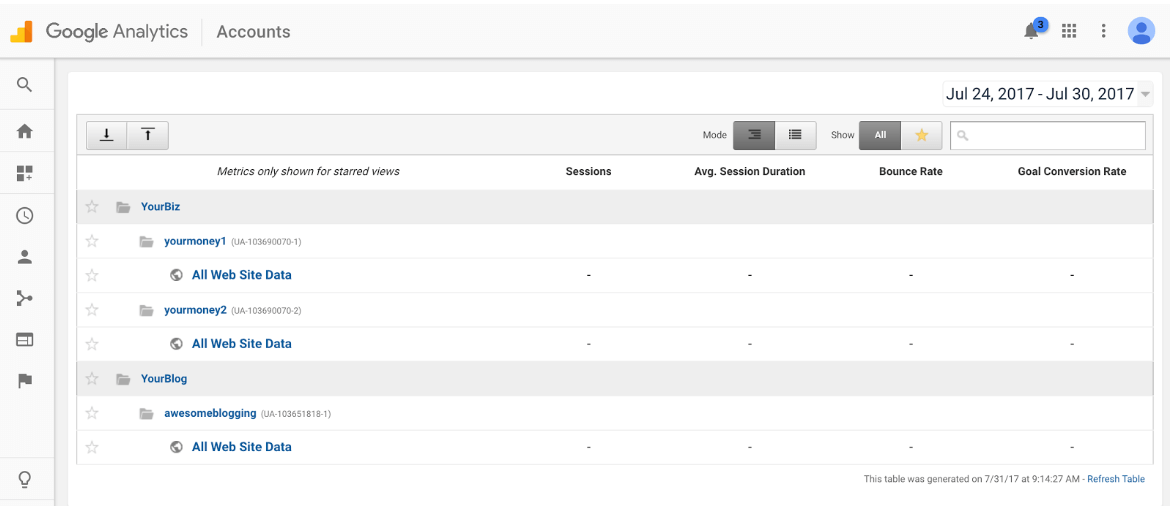Viewport: 1170px width, 506px height.
Task: Switch Mode to flat list view
Action: (x=795, y=135)
